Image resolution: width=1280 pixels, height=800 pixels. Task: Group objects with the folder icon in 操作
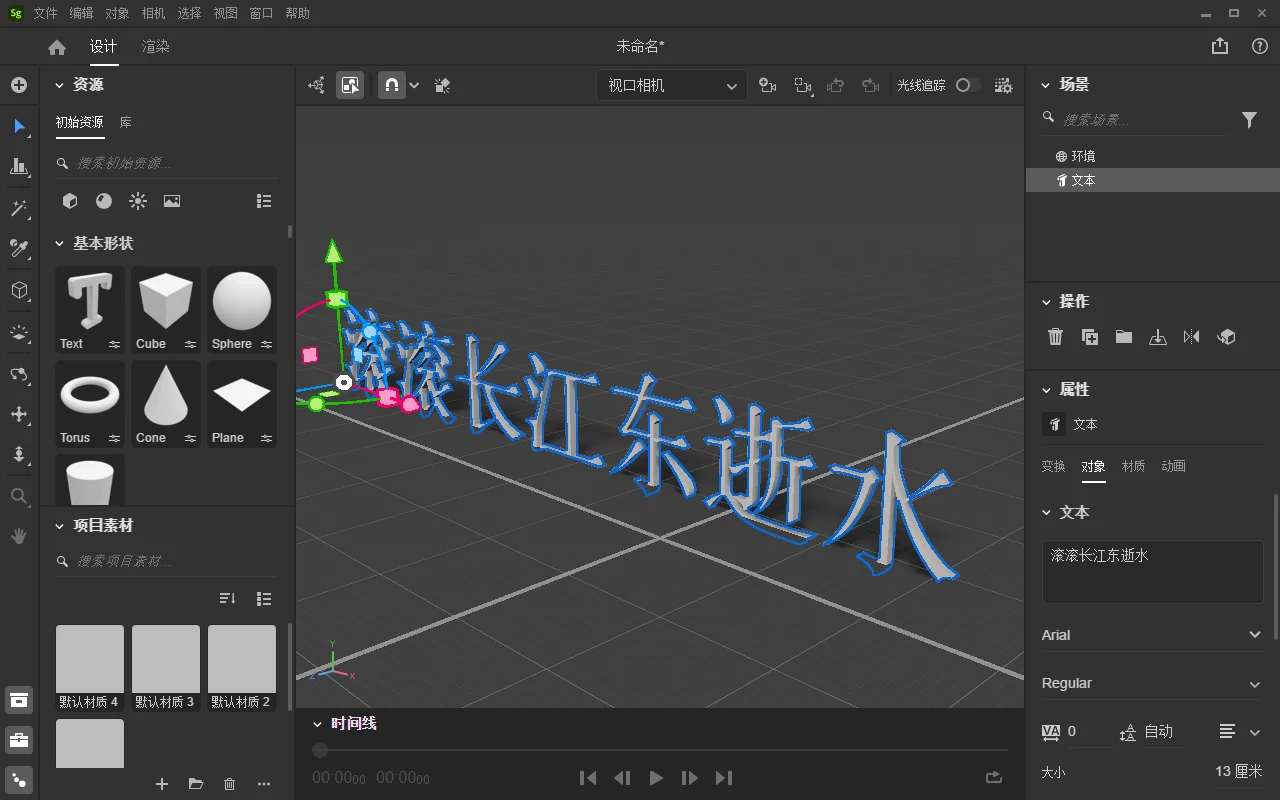1124,337
